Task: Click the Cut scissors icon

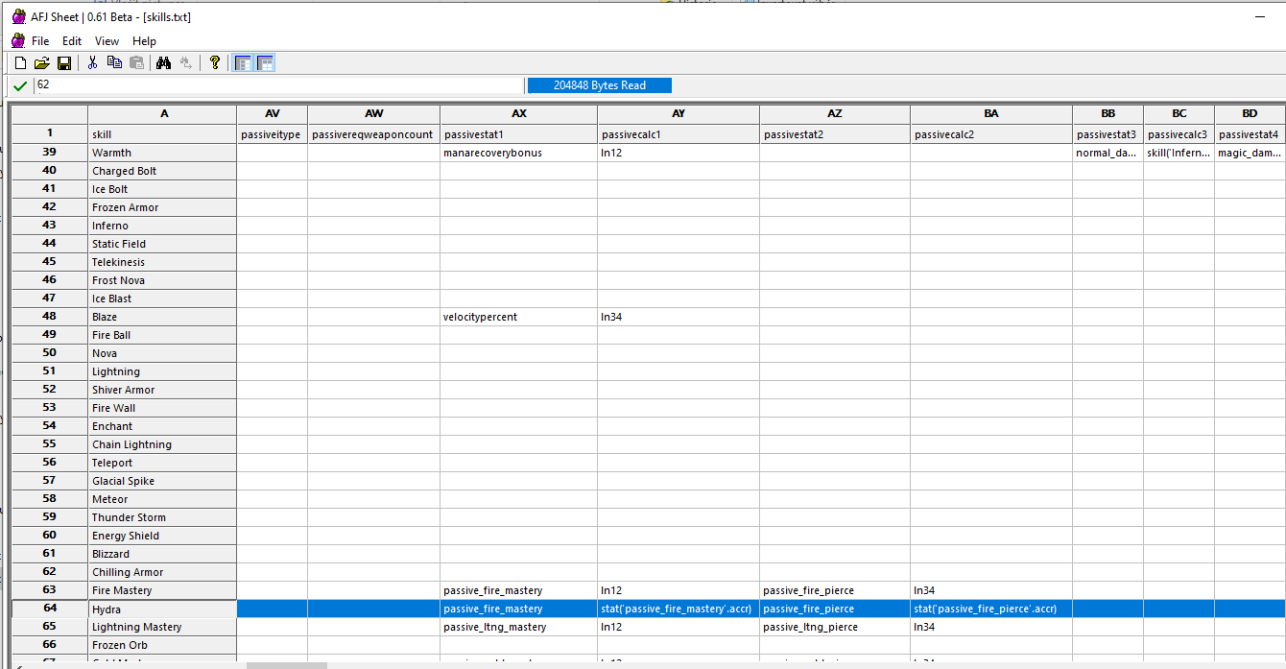Action: pos(92,63)
